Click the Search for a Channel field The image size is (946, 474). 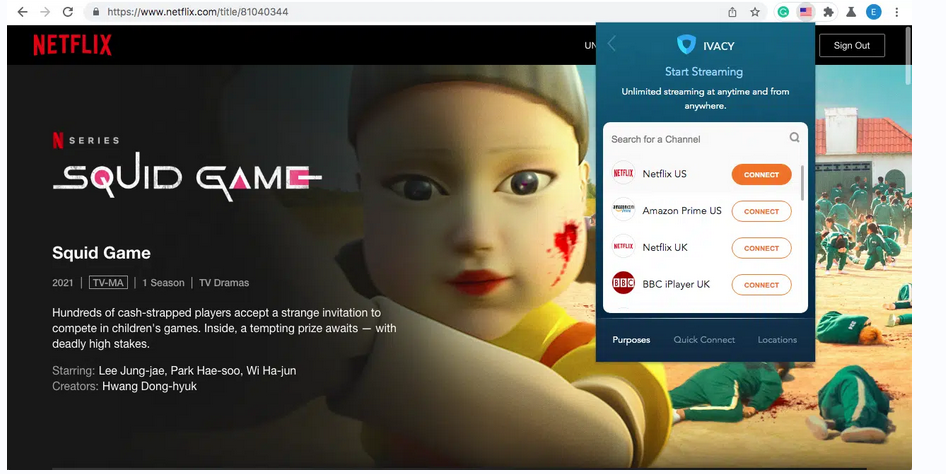[705, 139]
